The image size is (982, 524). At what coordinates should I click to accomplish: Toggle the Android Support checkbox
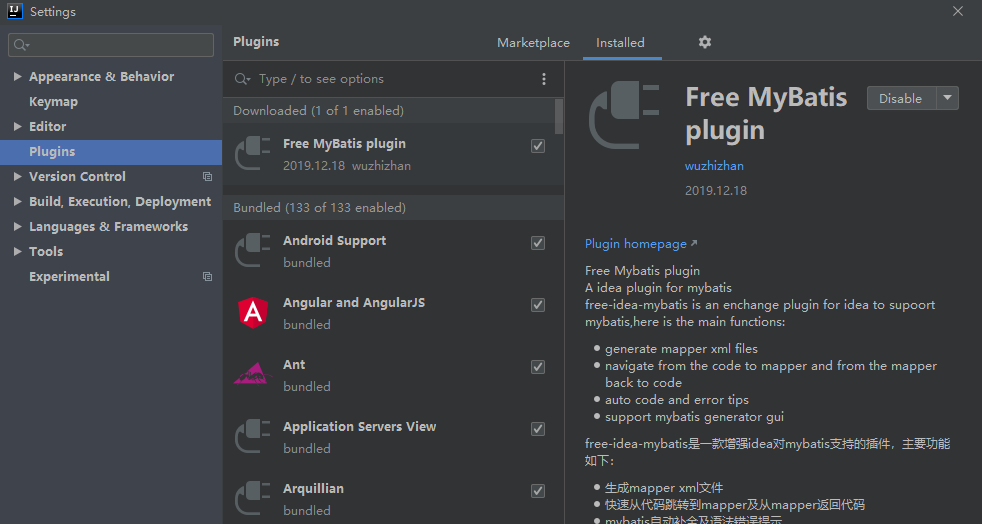coord(537,243)
